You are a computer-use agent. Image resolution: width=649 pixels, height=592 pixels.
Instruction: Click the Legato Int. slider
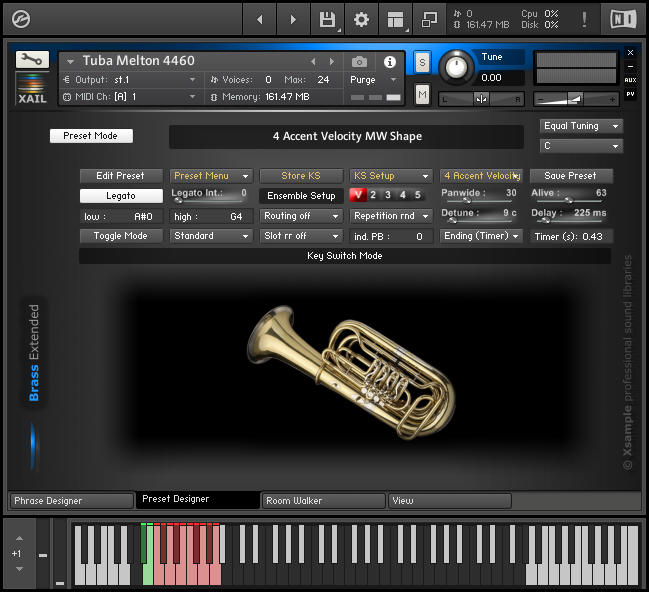(209, 201)
